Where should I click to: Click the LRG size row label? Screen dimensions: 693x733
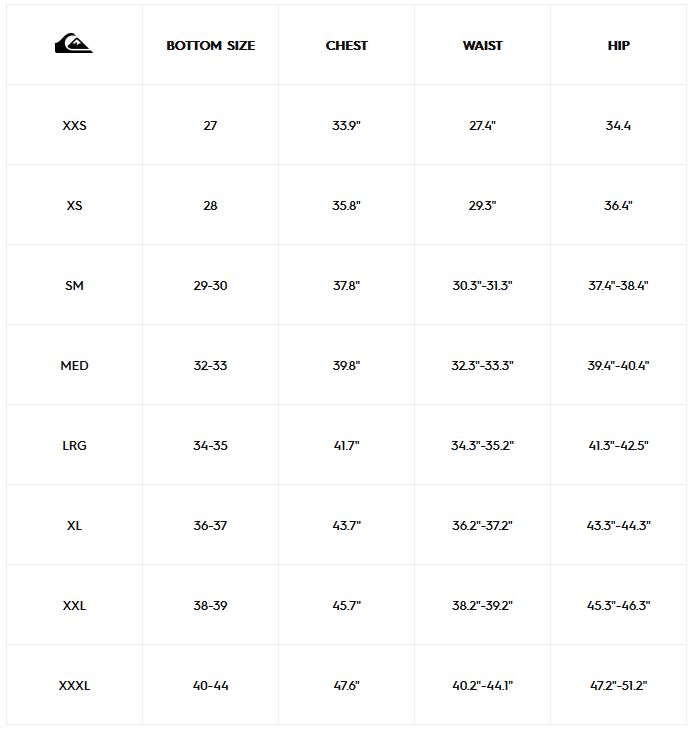pyautogui.click(x=74, y=446)
